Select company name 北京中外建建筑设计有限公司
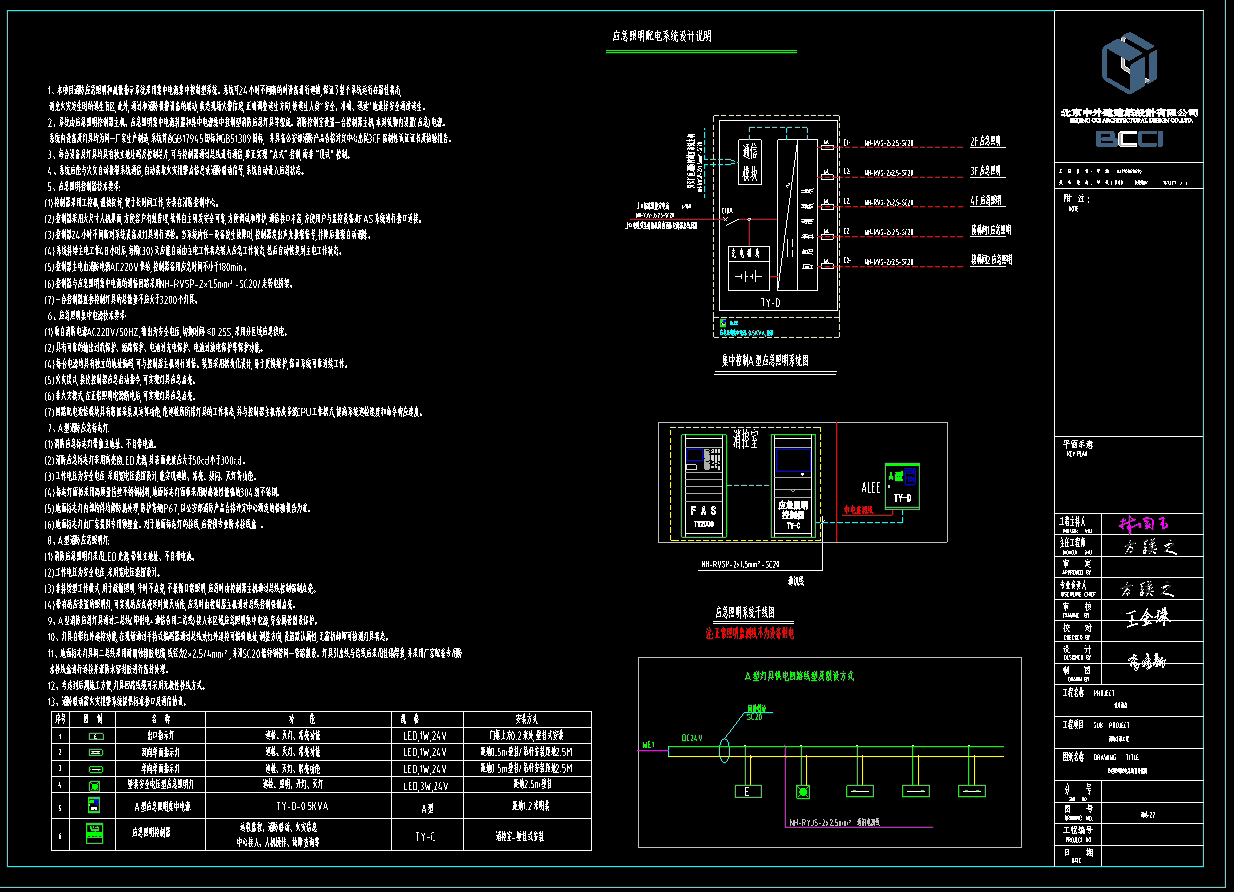The image size is (1234, 892). point(1129,114)
